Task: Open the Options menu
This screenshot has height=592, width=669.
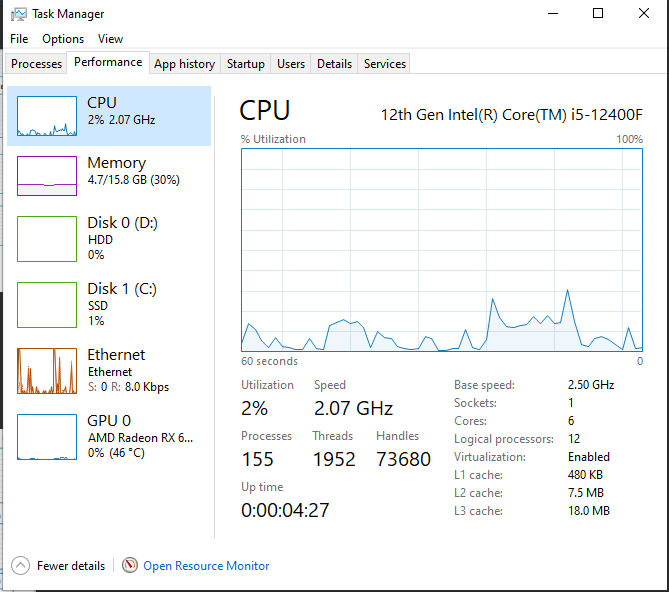Action: [63, 39]
